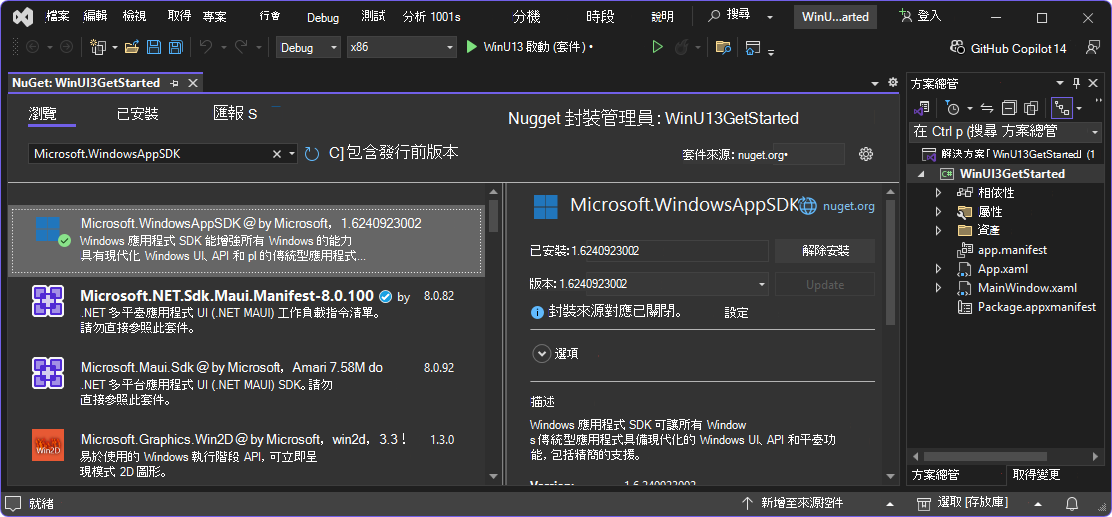Click 新增至來源控件 in status bar
The image size is (1112, 517).
(x=801, y=504)
